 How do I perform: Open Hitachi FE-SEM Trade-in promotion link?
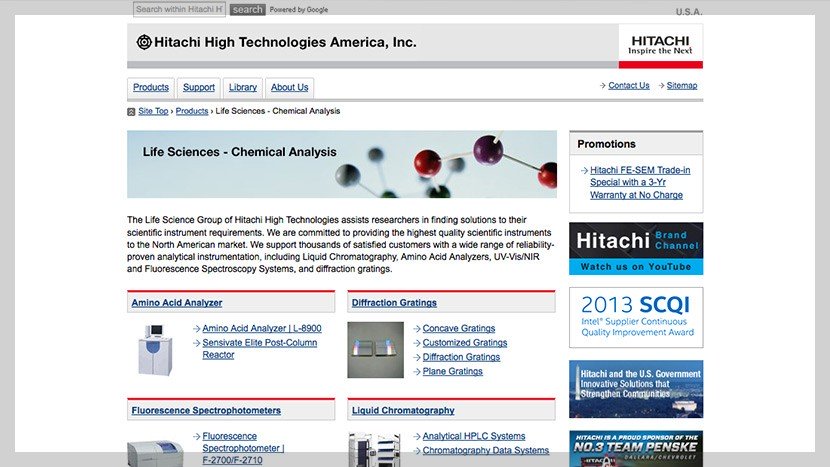(x=640, y=183)
